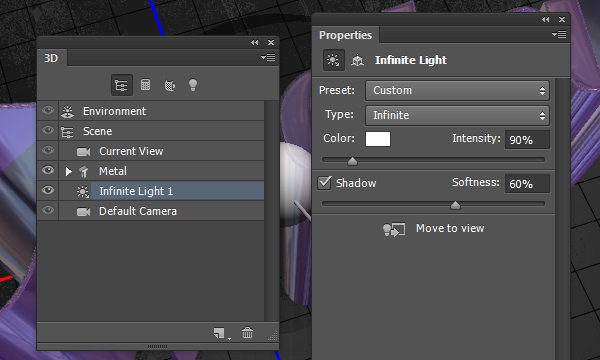Click the Move to view icon
The width and height of the screenshot is (600, 360).
[x=394, y=230]
